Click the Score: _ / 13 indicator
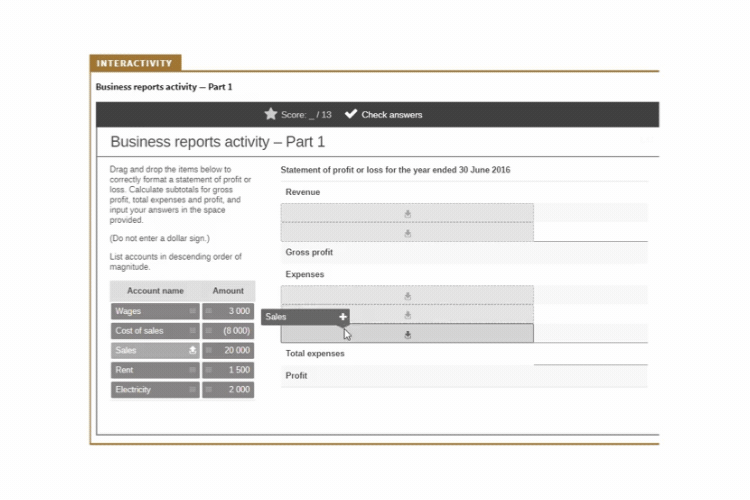Viewport: 750px width, 500px height. (298, 114)
